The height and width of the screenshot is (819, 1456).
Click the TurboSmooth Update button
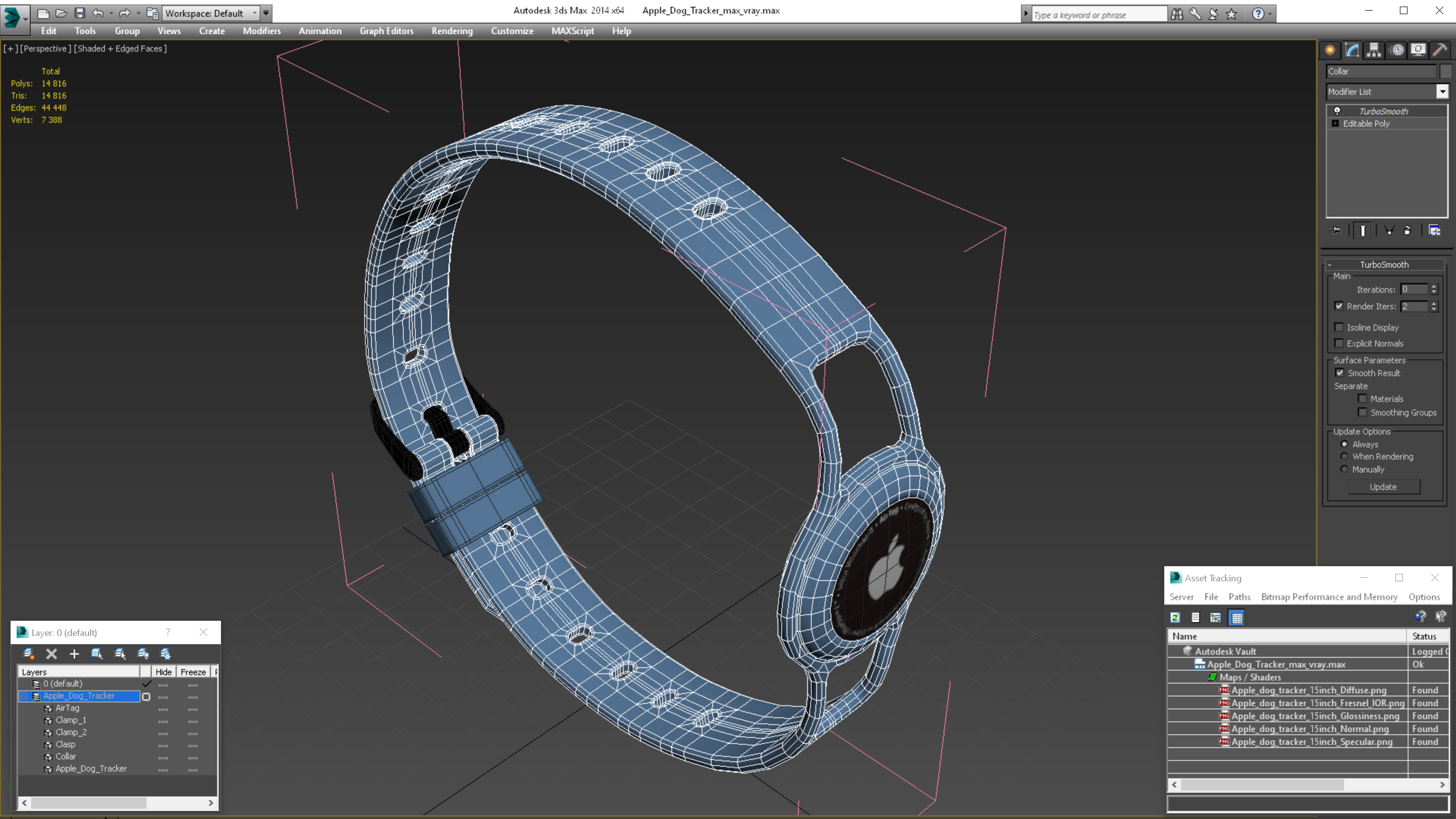point(1383,487)
